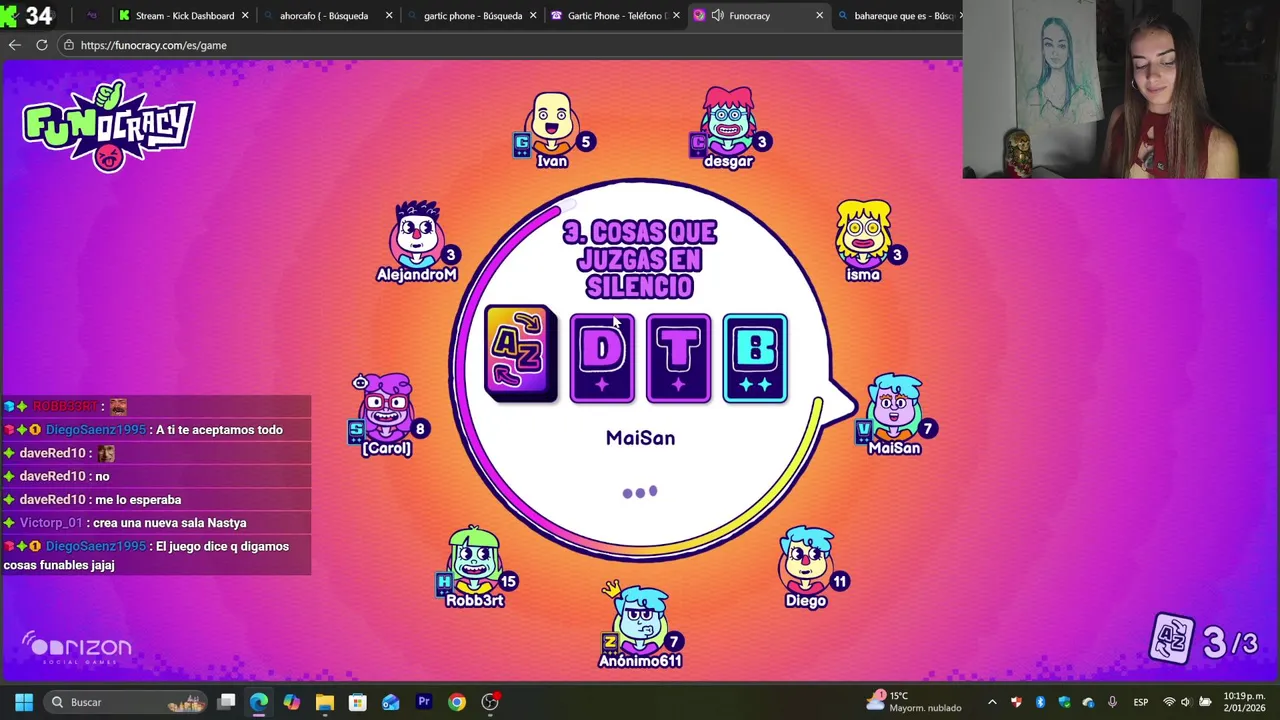Open the OBS icon in the taskbar
Image resolution: width=1280 pixels, height=720 pixels.
tap(490, 702)
